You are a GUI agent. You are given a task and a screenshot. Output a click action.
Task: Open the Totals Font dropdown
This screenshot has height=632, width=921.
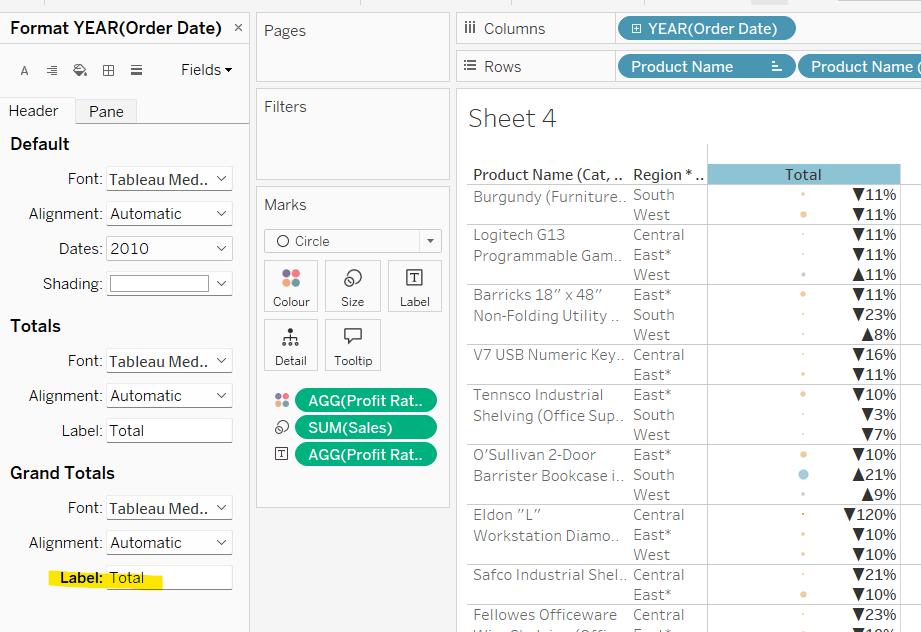[x=169, y=361]
